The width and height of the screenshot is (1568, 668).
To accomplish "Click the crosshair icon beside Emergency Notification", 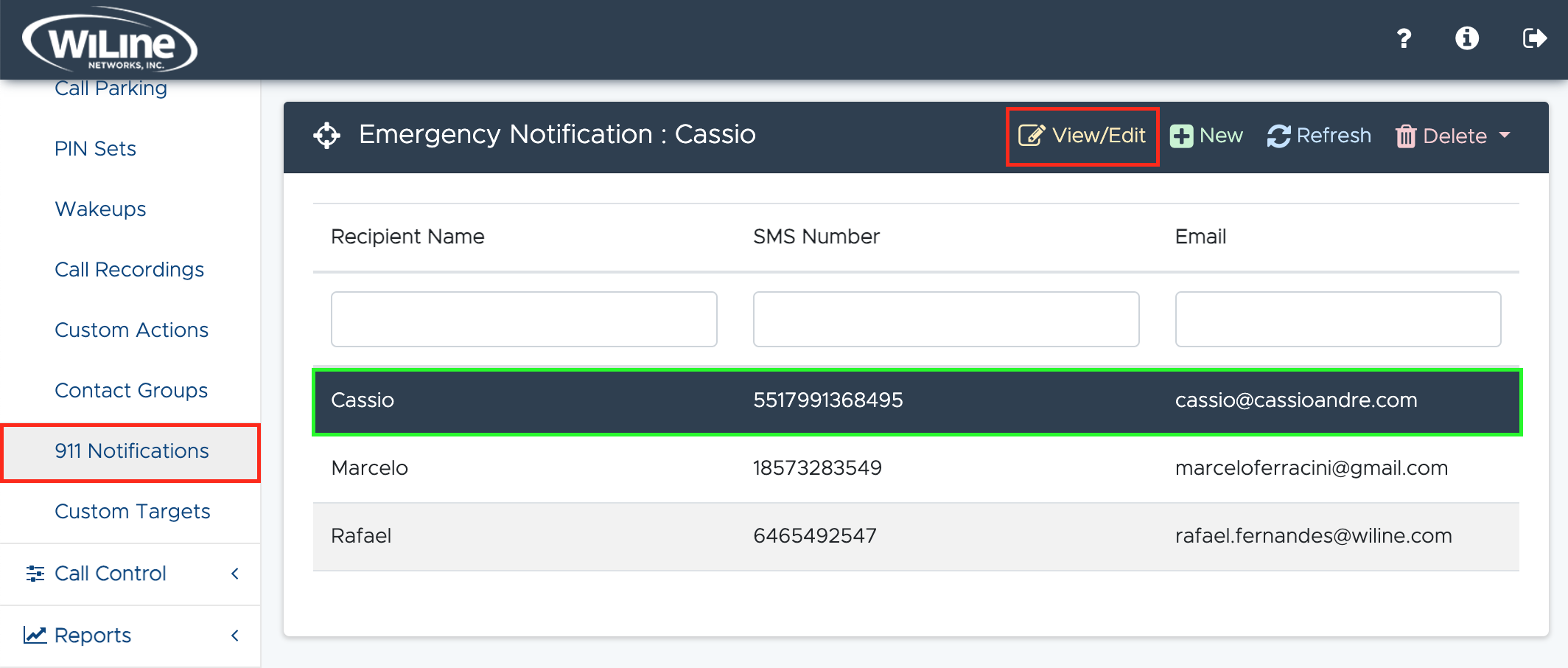I will coord(326,136).
